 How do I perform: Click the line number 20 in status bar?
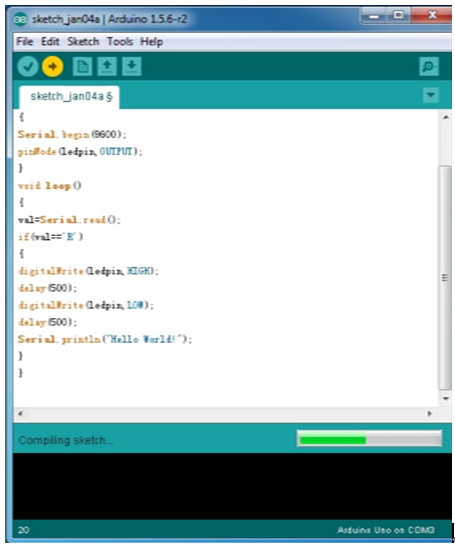pyautogui.click(x=24, y=530)
